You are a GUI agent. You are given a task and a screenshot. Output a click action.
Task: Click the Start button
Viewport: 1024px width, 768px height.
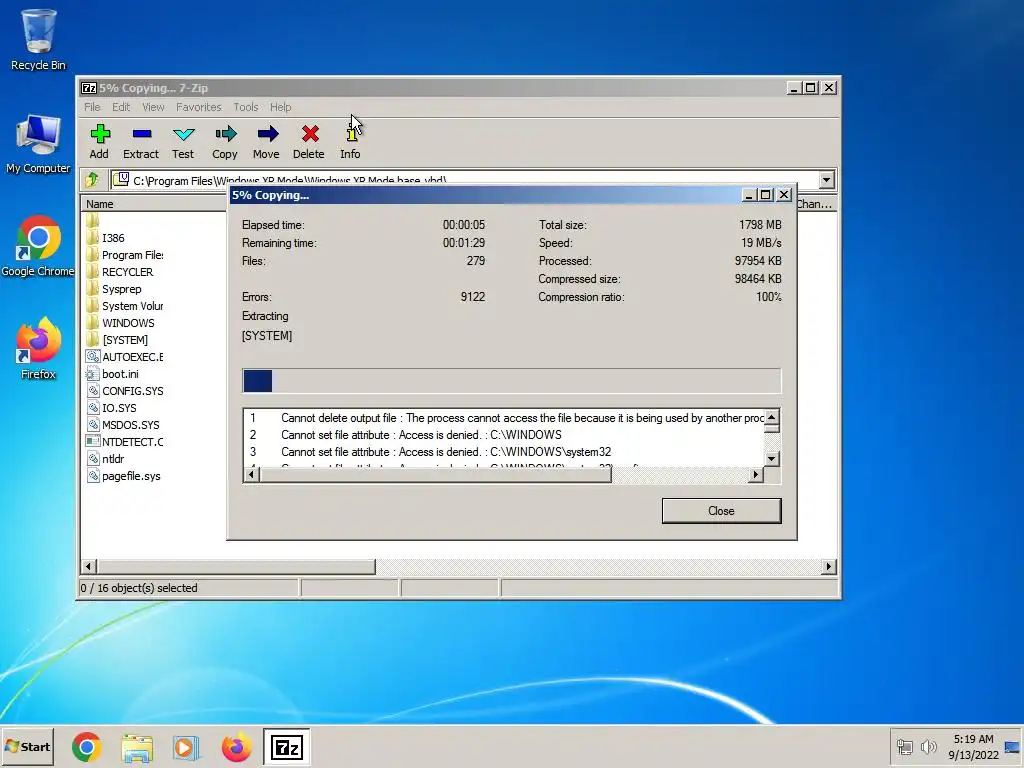point(27,746)
